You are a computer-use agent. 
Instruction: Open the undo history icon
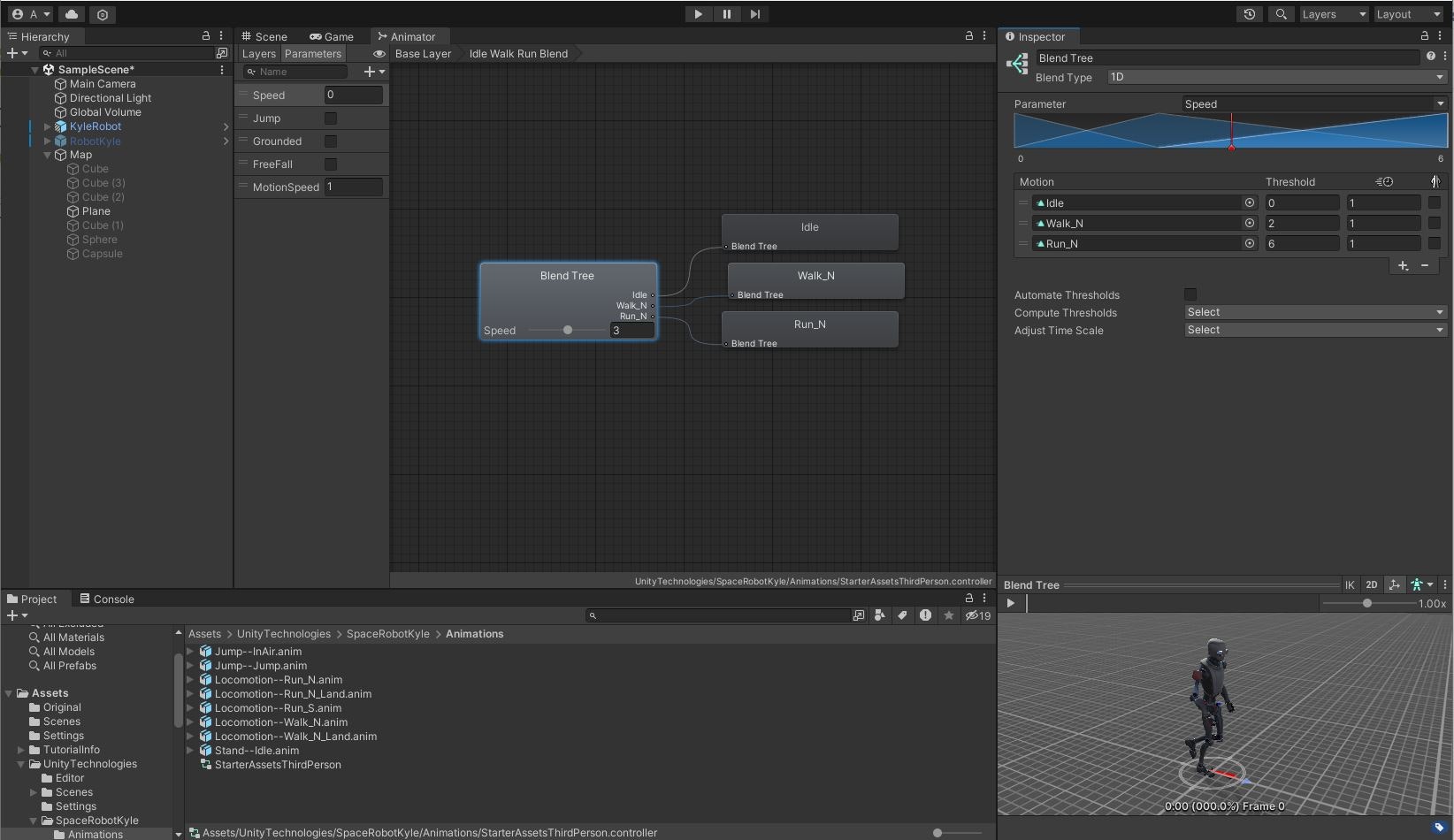(1249, 14)
